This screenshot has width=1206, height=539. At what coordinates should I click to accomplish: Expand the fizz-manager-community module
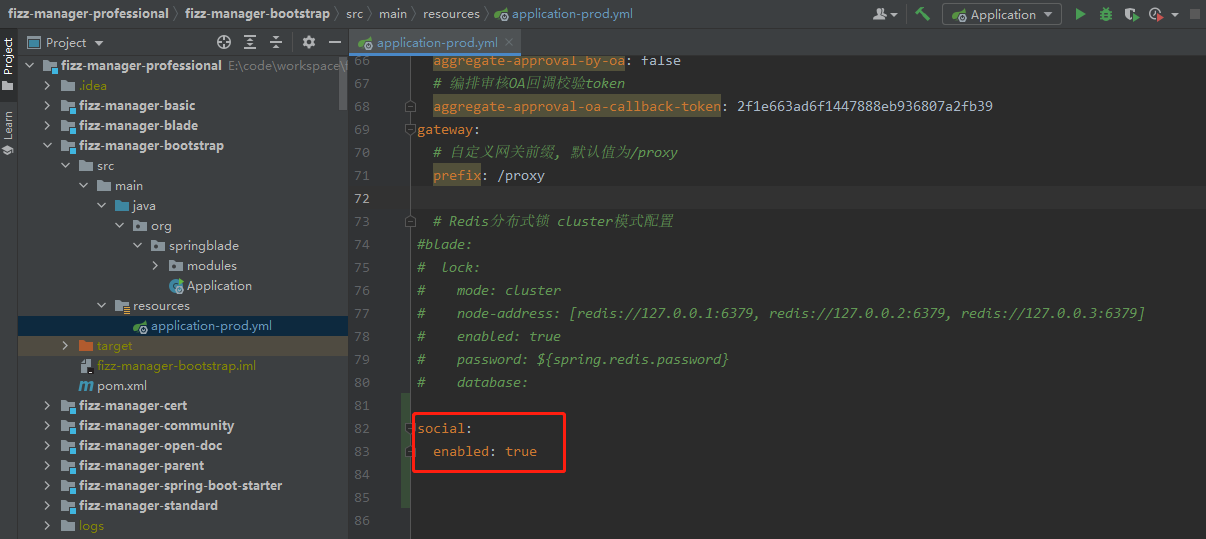(47, 426)
